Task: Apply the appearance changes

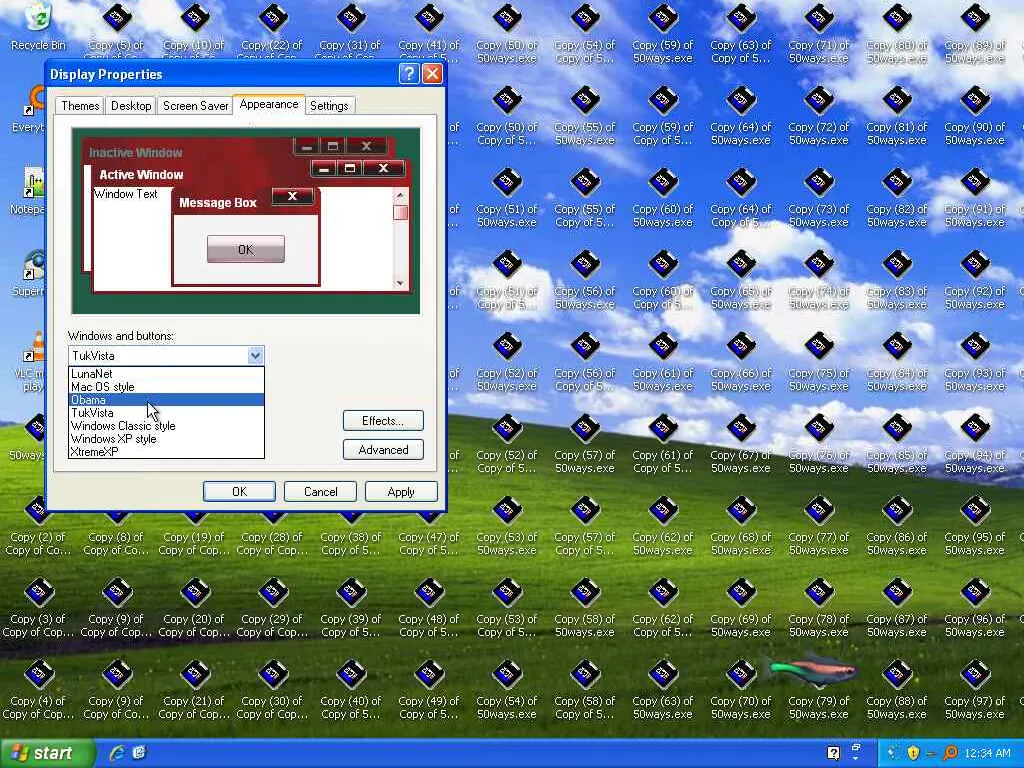Action: 401,491
